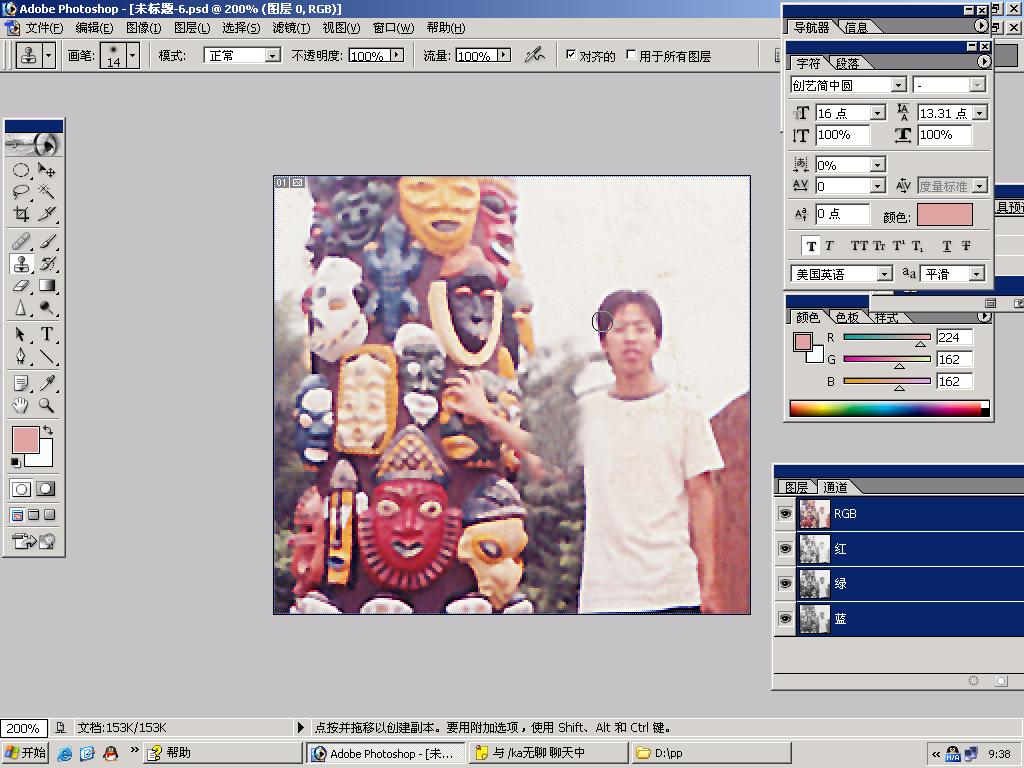Activate the Type tool
1024x768 pixels.
[47, 334]
